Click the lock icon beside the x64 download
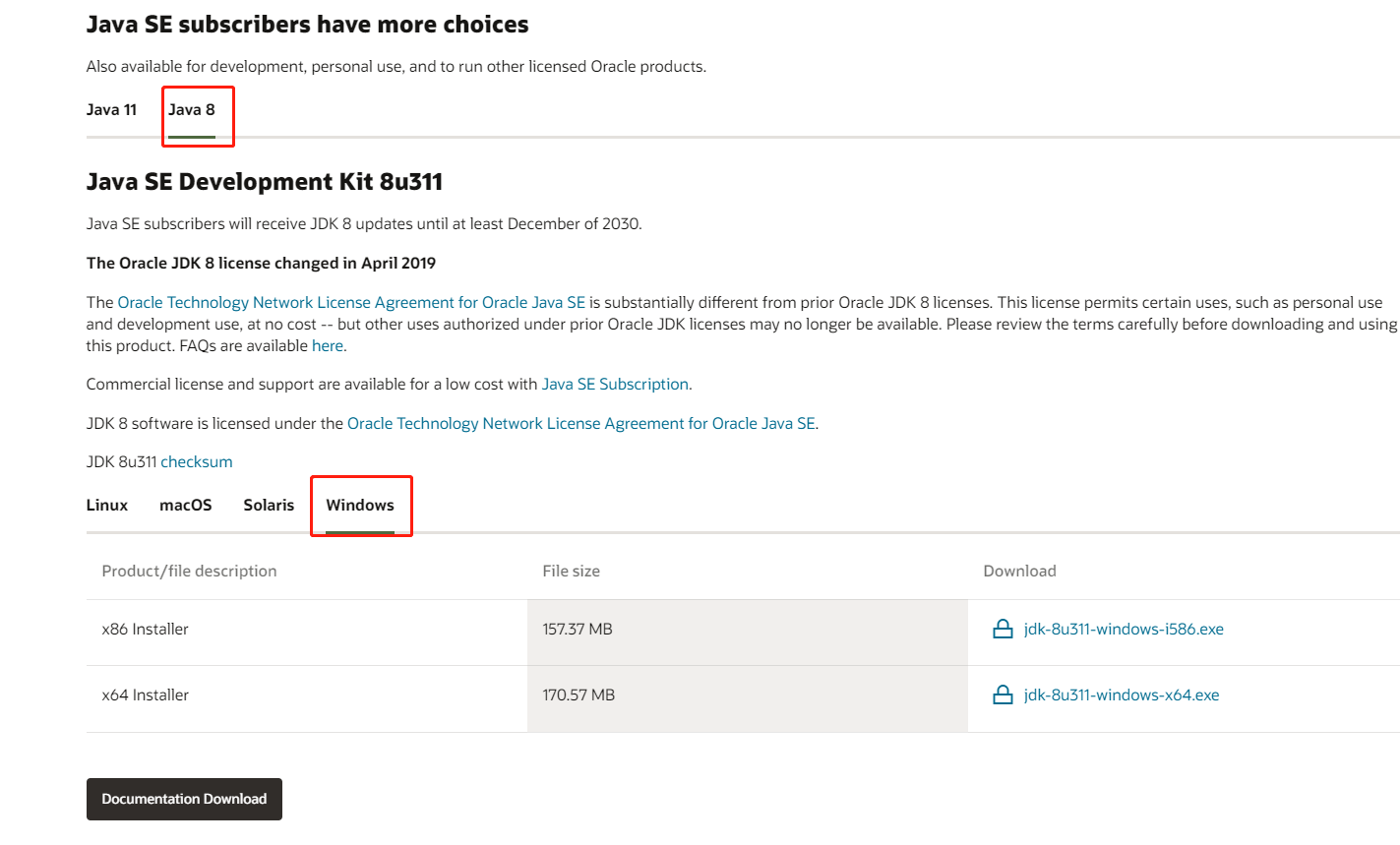Screen dimensions: 1400x845 click(1003, 695)
